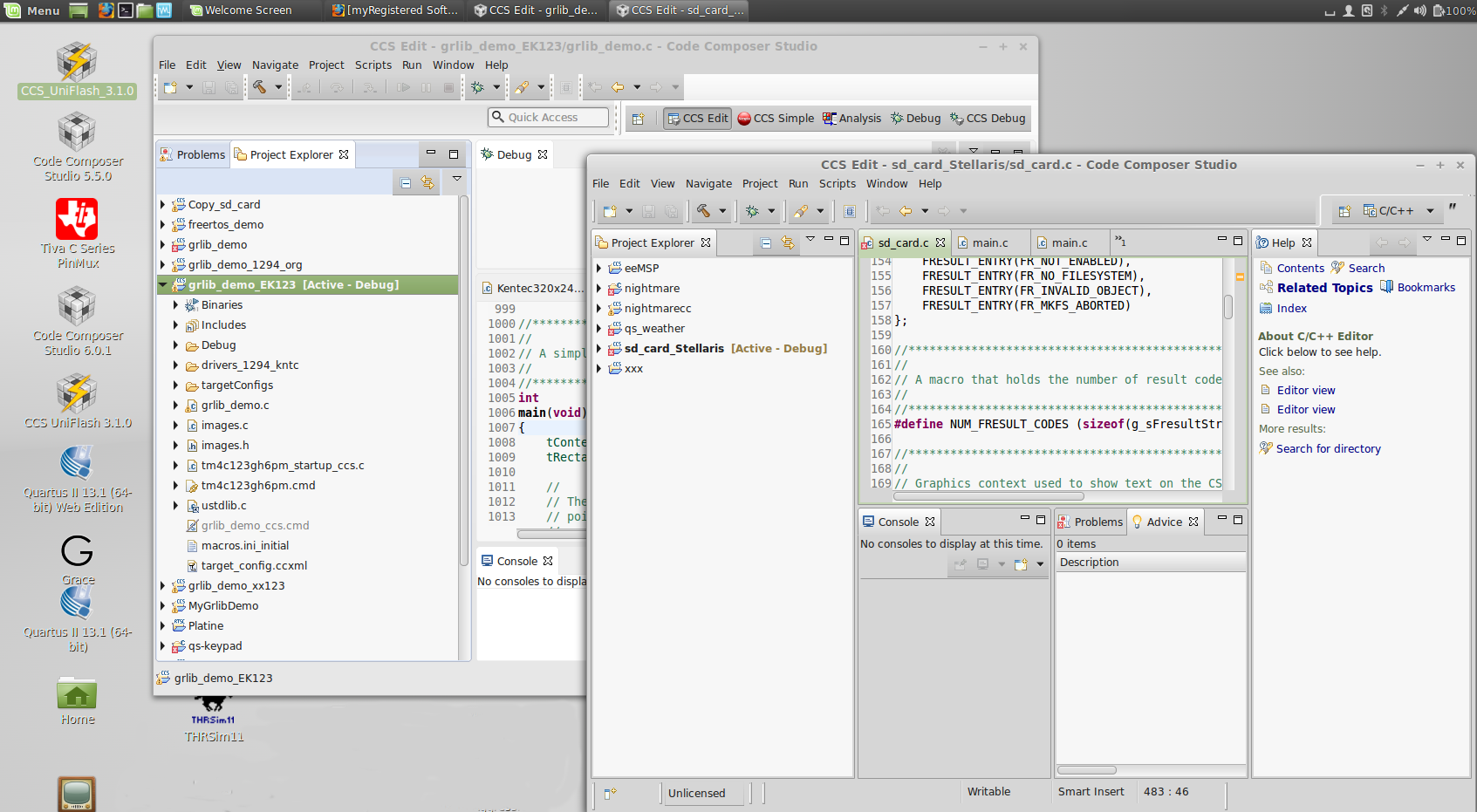The height and width of the screenshot is (812, 1477).
Task: Click Link with Editor in sd_card Project Explorer
Action: [788, 243]
